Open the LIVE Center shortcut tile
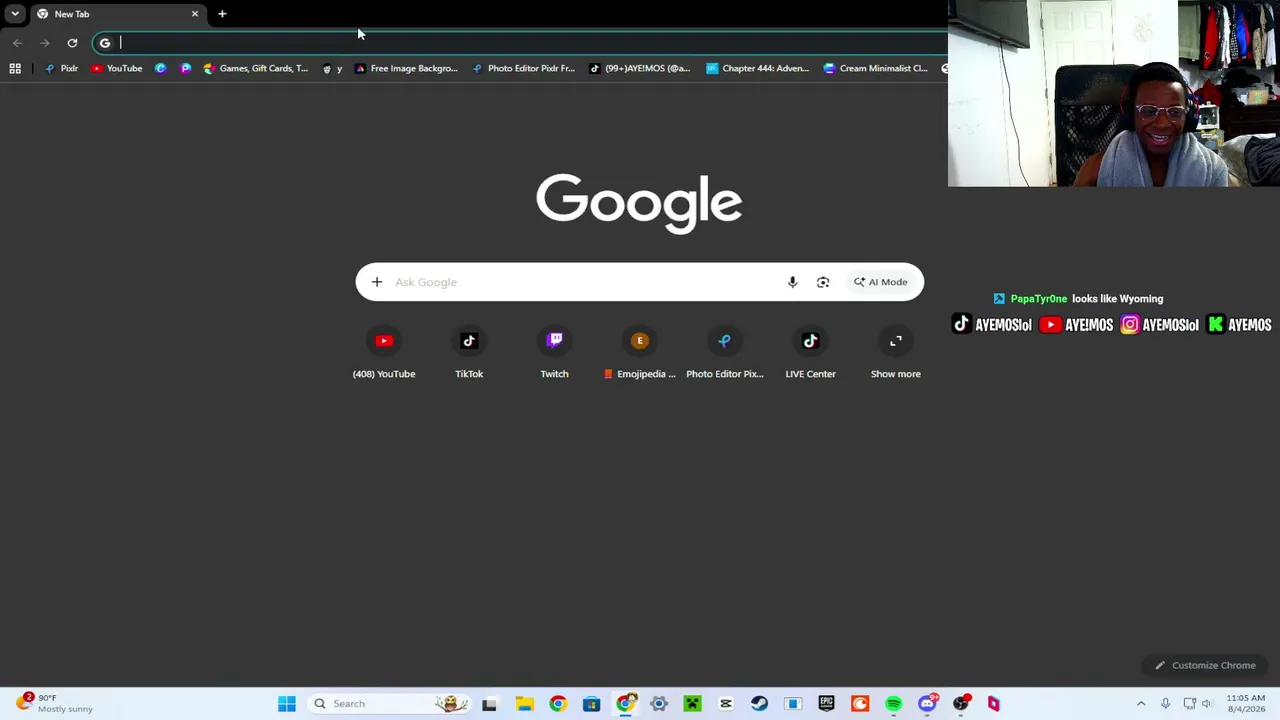 pos(810,353)
